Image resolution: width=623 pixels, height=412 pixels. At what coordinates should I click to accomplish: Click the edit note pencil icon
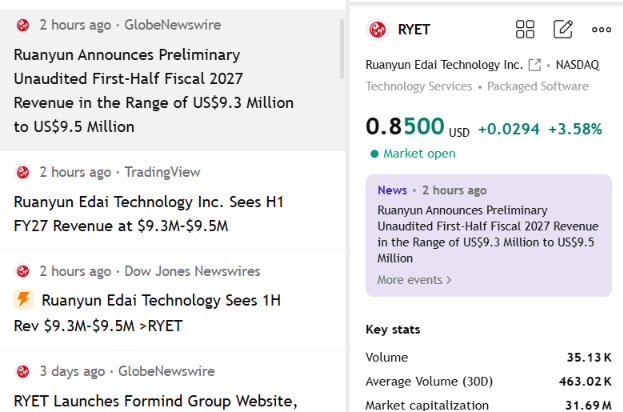[563, 29]
